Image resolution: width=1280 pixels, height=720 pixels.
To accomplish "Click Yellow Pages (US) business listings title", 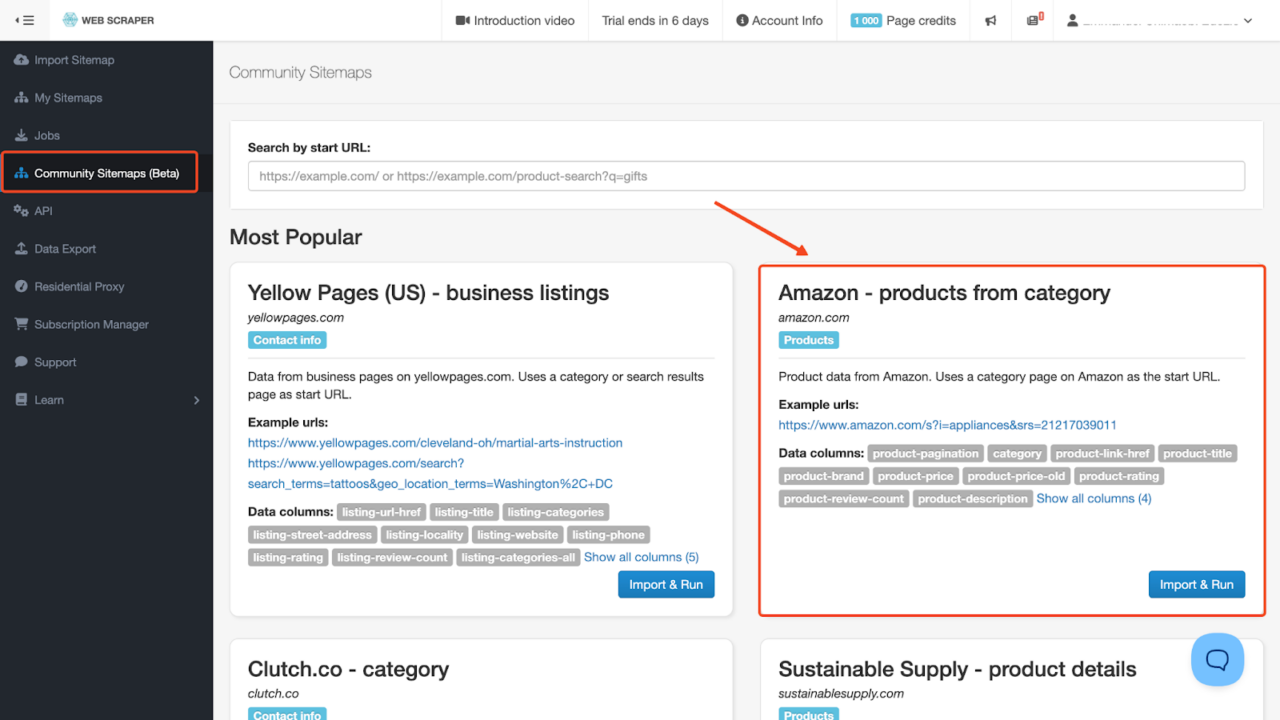I will coord(428,293).
